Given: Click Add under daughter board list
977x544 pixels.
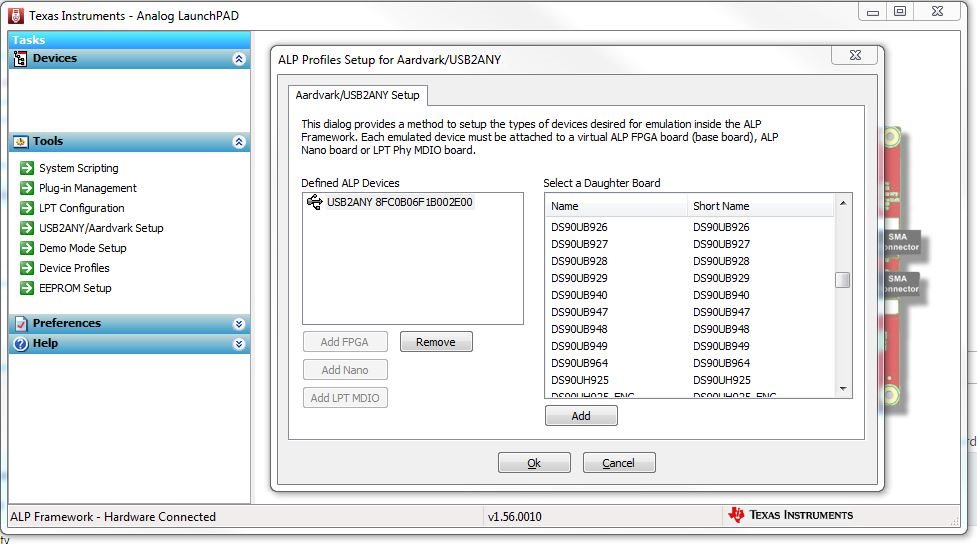Looking at the screenshot, I should point(581,416).
